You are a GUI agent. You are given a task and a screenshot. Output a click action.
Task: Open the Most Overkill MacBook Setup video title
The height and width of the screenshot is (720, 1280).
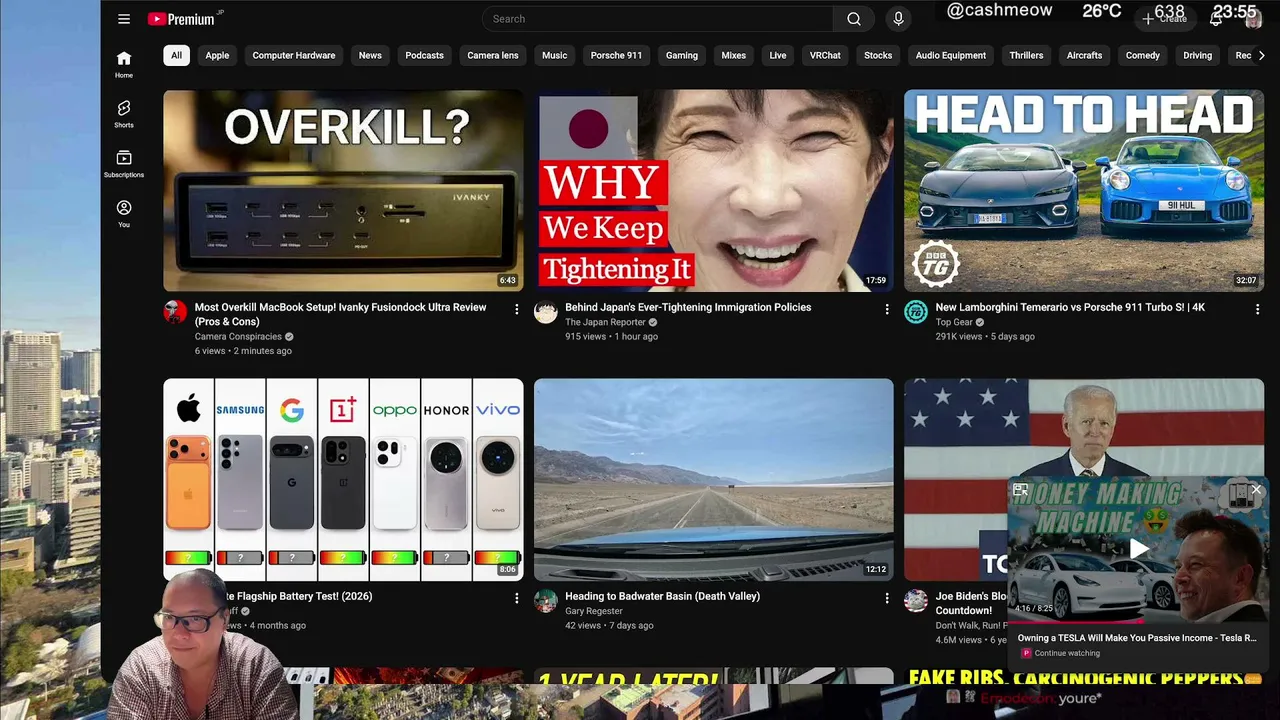(x=340, y=314)
